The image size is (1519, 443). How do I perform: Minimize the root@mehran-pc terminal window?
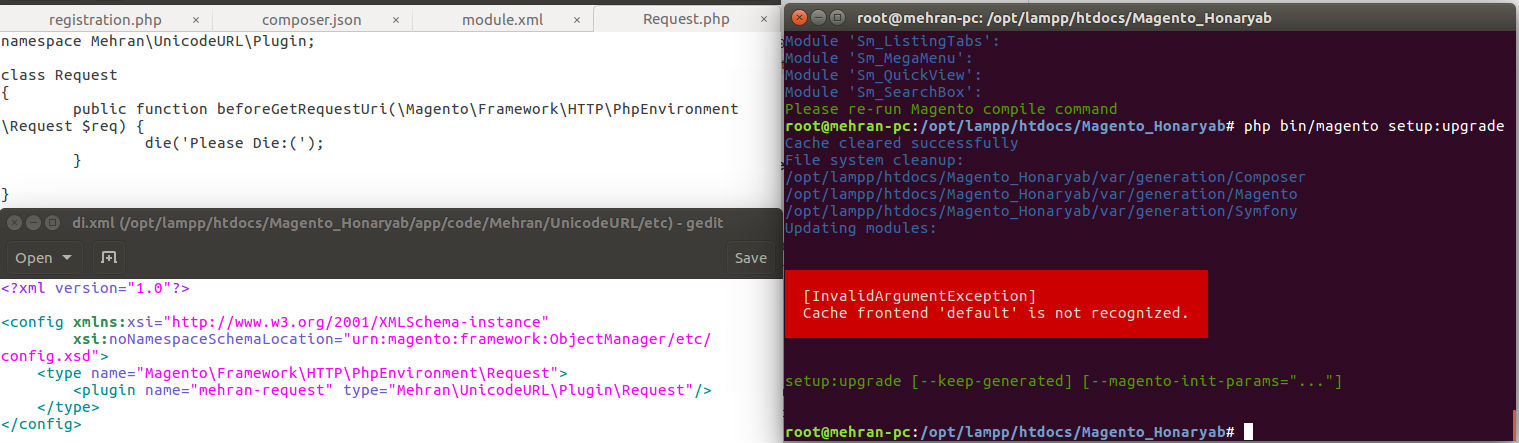click(x=818, y=18)
